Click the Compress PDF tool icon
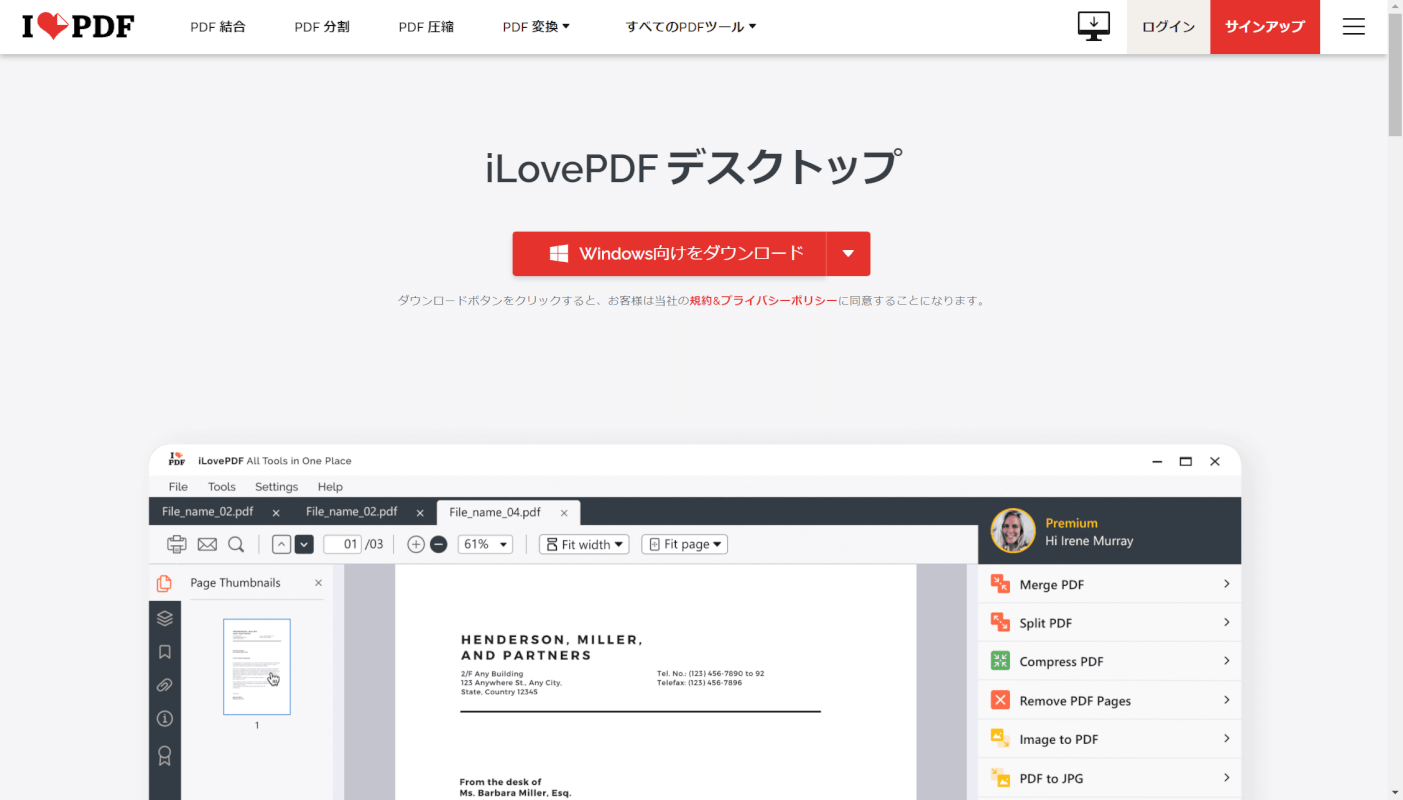Viewport: 1403px width, 800px height. click(1000, 661)
